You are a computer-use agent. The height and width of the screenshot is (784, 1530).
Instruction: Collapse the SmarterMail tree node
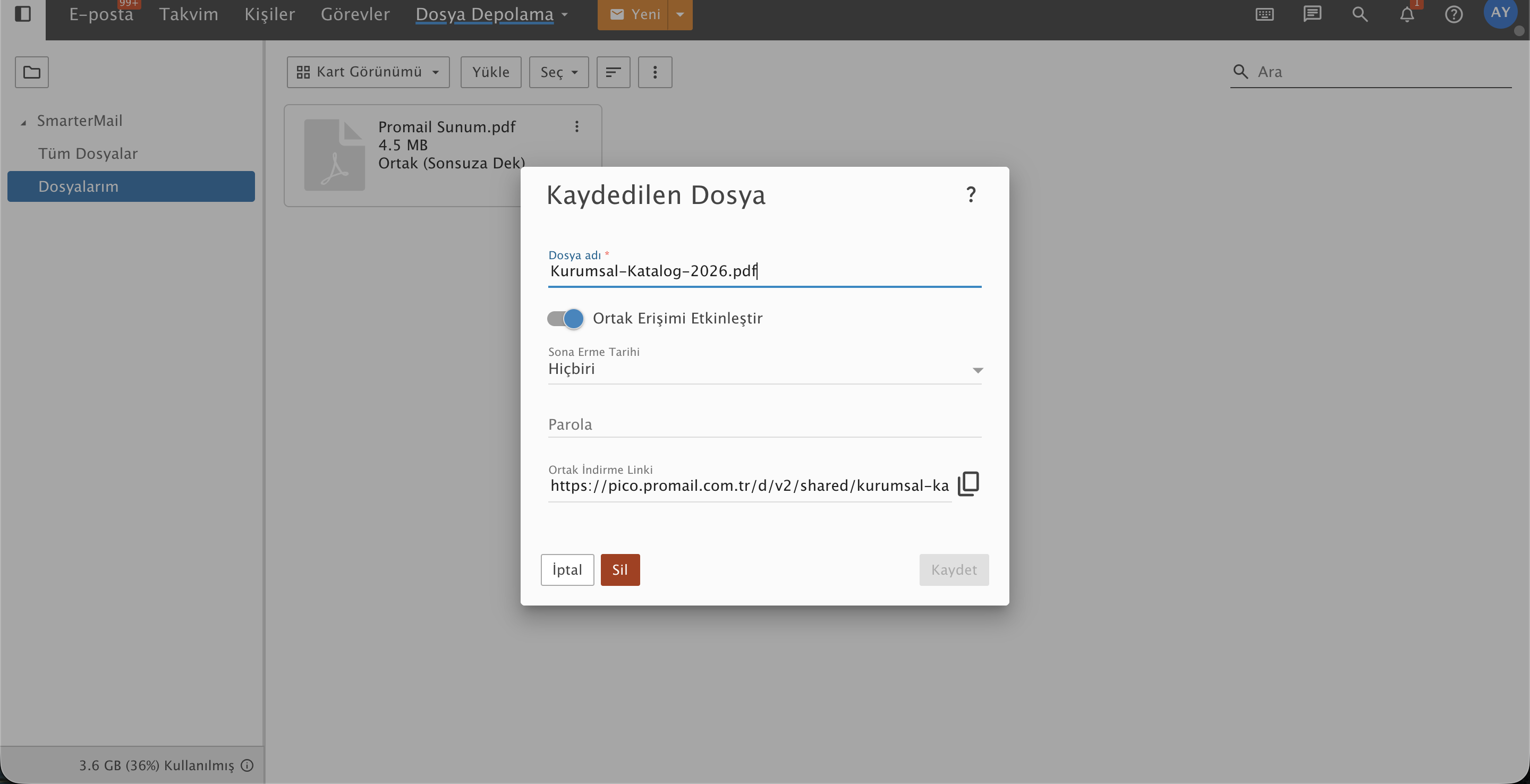[x=23, y=123]
